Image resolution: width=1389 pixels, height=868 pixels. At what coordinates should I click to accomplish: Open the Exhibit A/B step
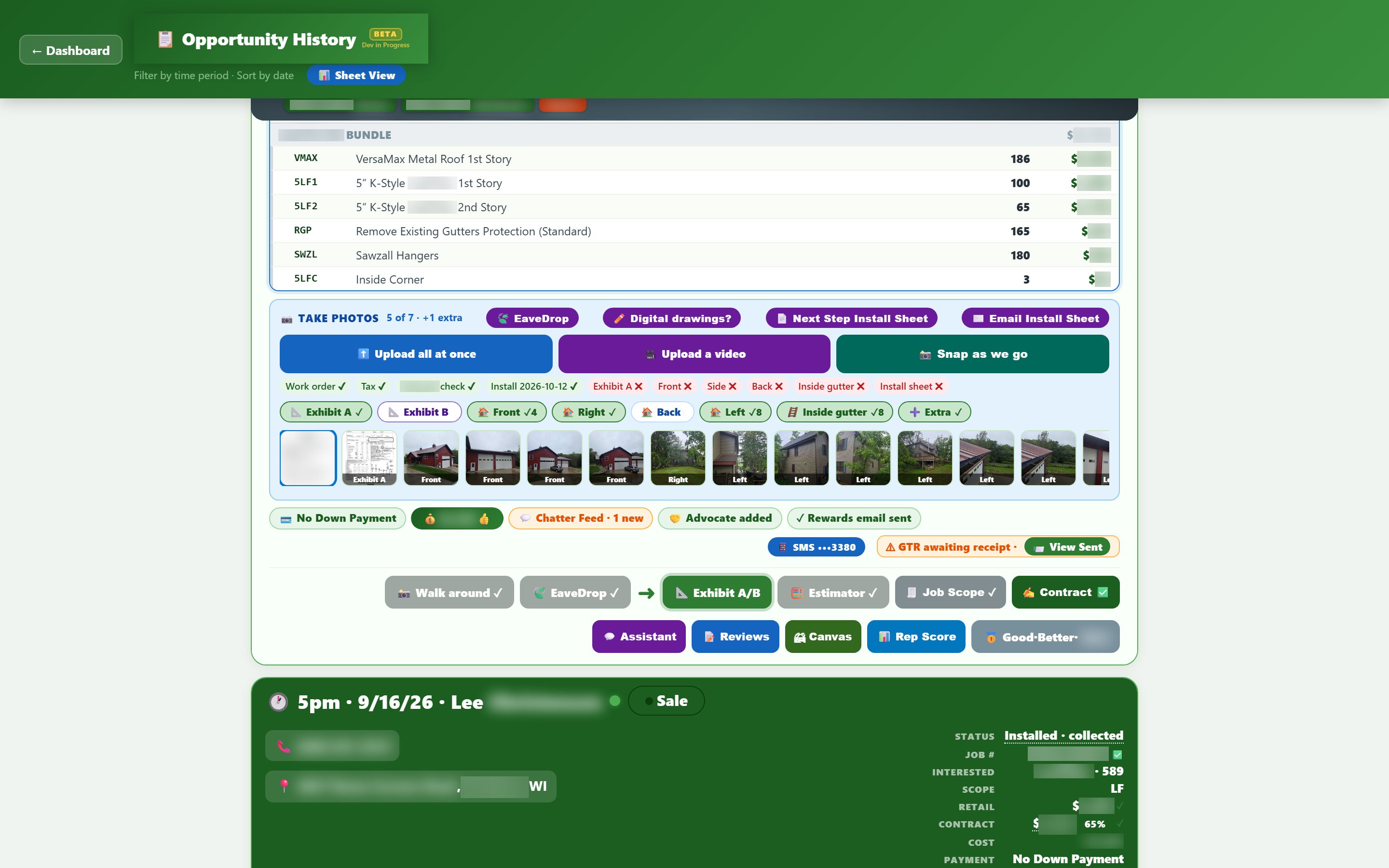pos(717,593)
